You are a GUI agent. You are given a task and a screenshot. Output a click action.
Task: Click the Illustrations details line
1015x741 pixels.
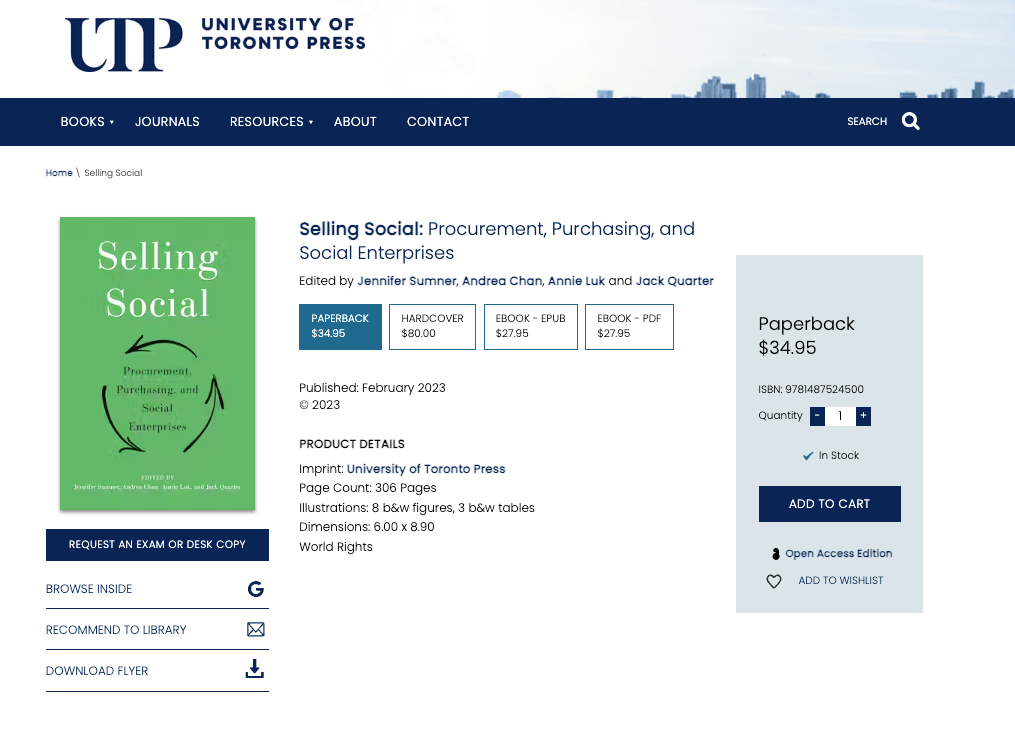pos(417,507)
